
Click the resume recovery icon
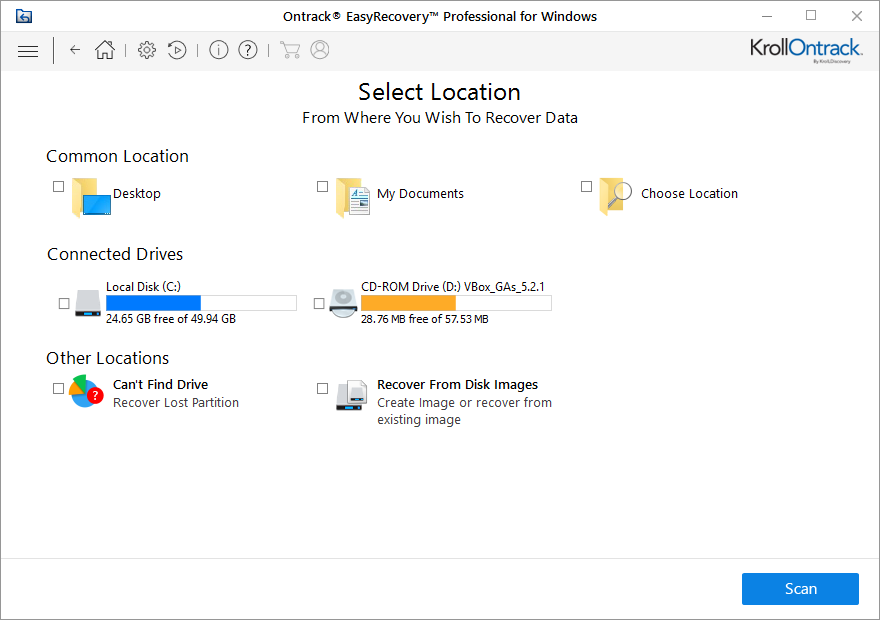[177, 50]
